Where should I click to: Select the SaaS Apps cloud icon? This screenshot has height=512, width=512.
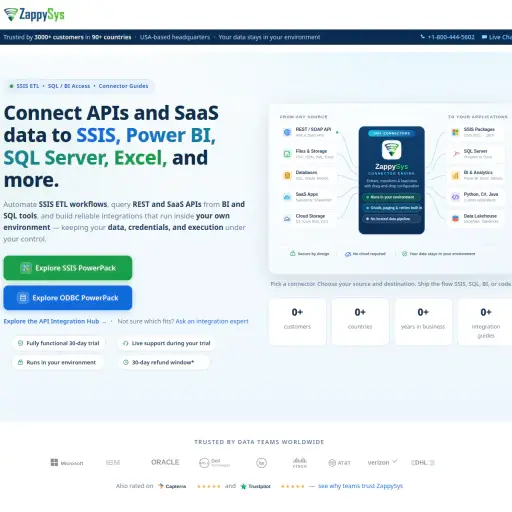(x=287, y=197)
